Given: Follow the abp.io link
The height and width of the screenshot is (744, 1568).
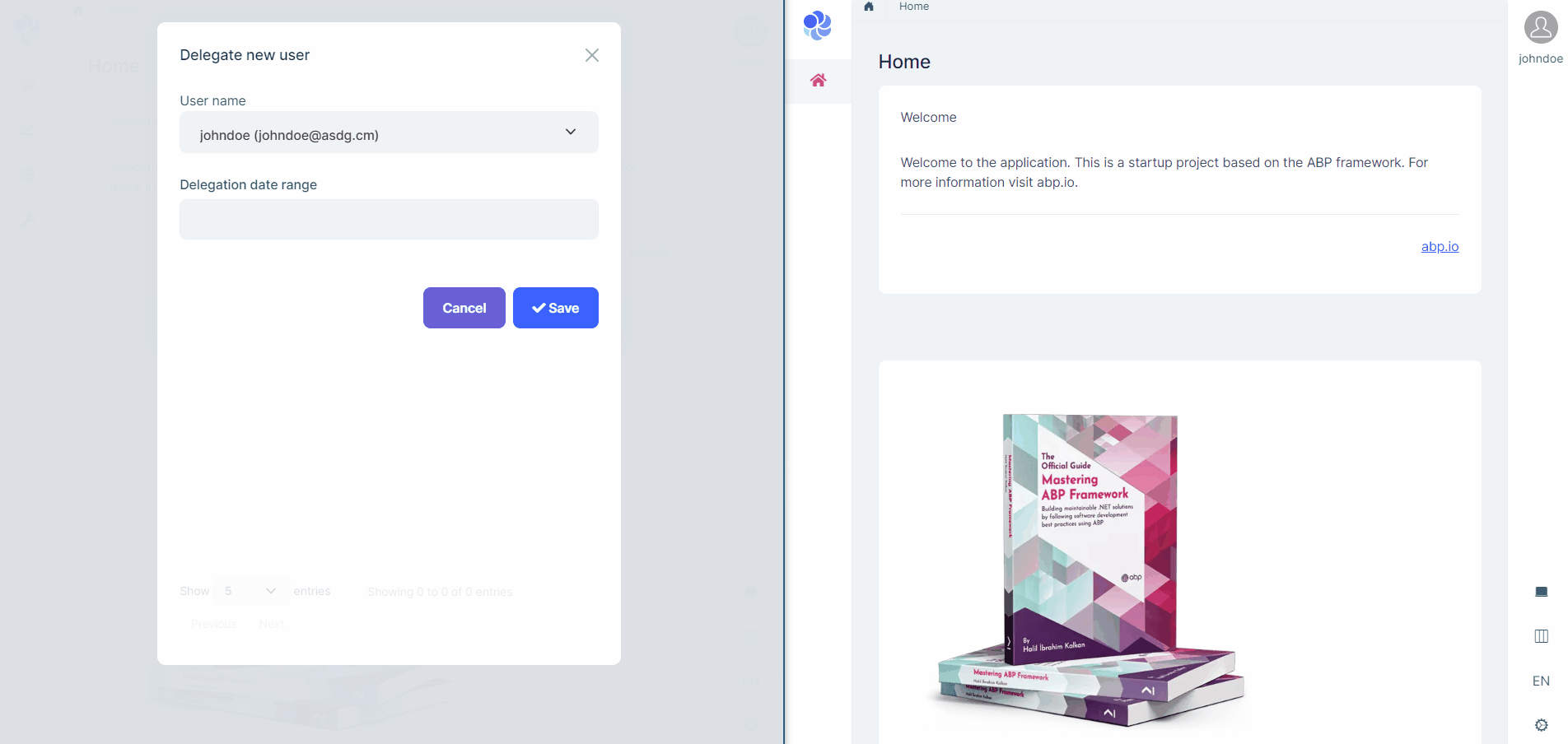Looking at the screenshot, I should click(x=1440, y=246).
